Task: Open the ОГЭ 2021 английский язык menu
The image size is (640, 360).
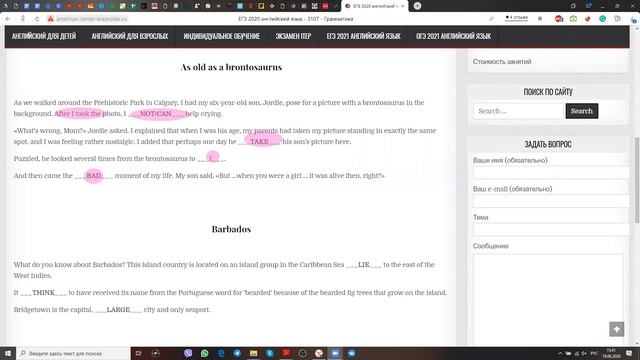Action: click(453, 36)
